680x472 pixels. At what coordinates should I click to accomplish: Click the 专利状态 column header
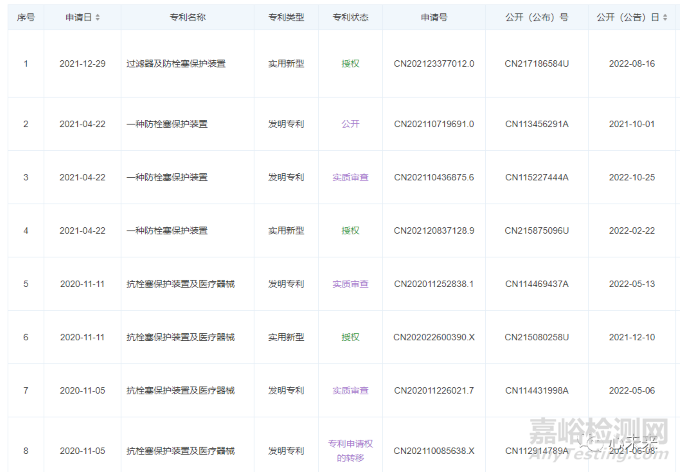[x=350, y=18]
